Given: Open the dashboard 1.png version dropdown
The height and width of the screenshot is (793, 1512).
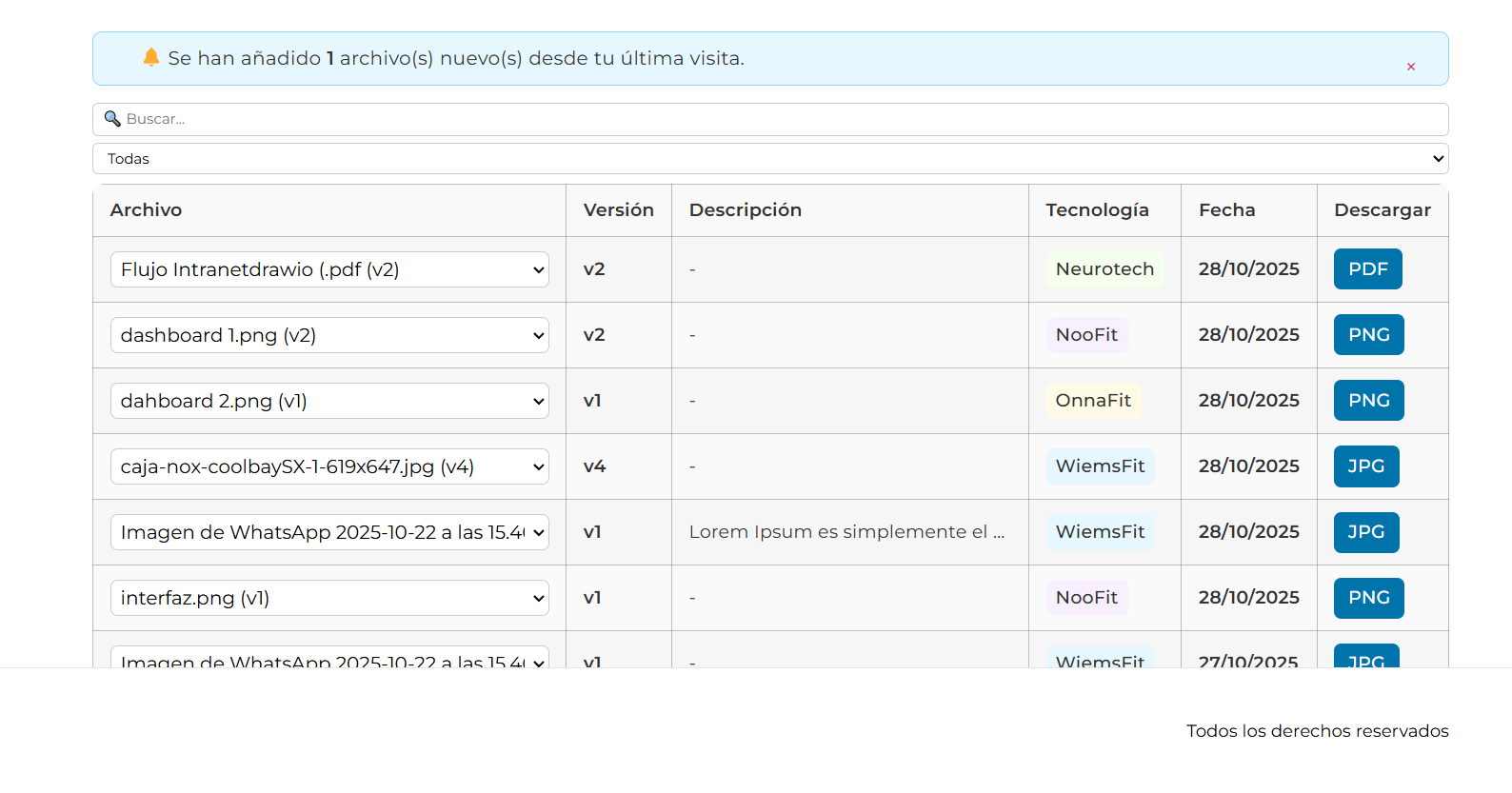Looking at the screenshot, I should click(329, 335).
